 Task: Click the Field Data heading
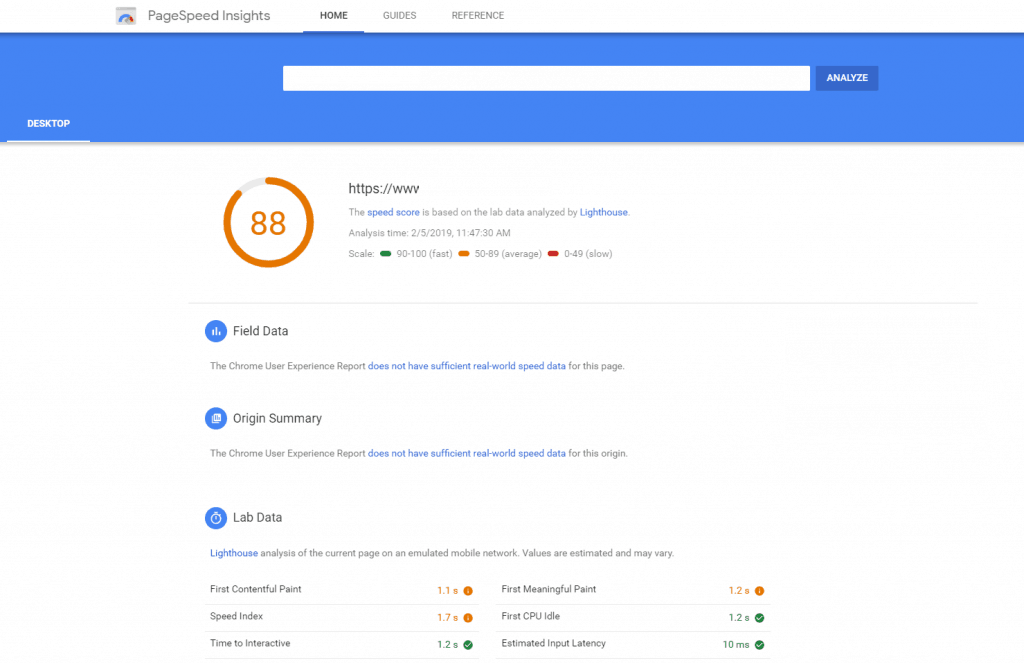coord(261,331)
